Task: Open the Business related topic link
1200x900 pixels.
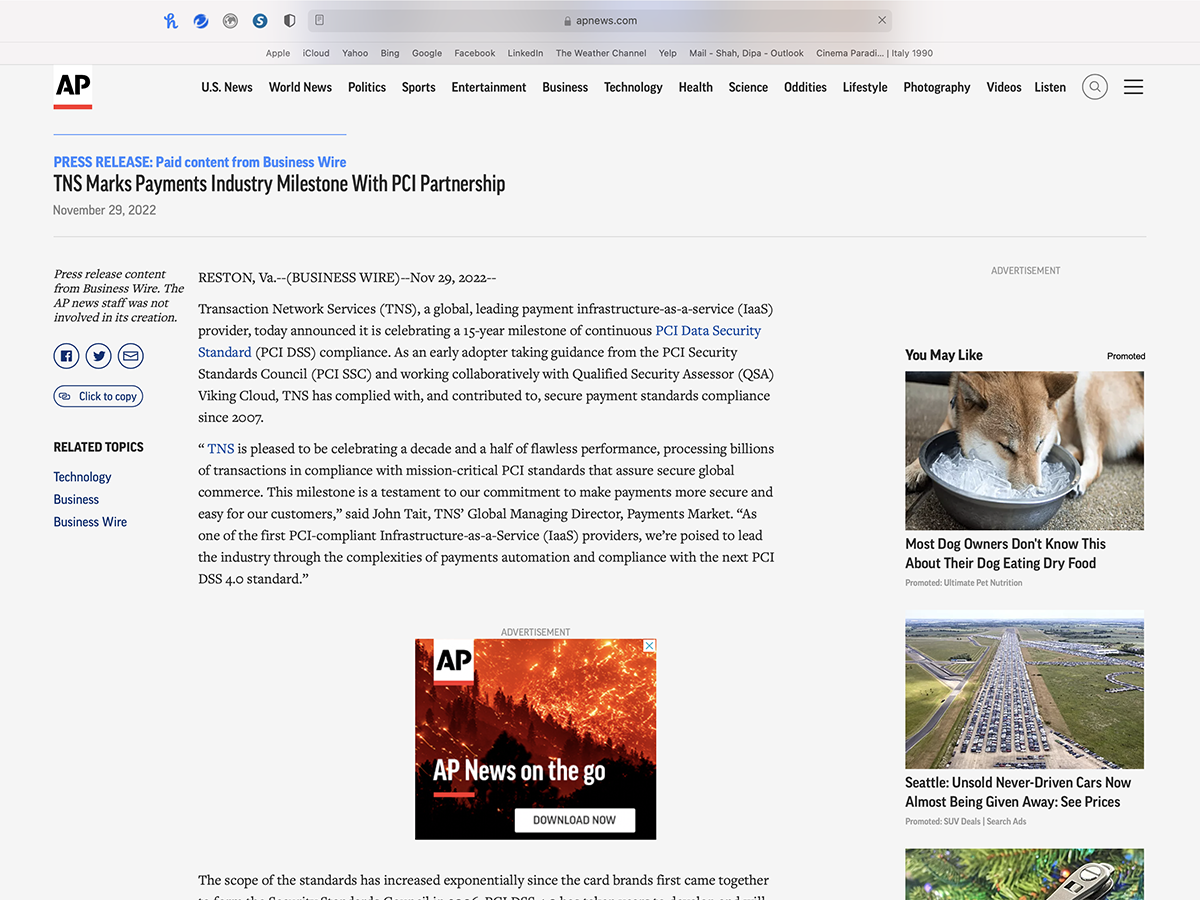Action: pyautogui.click(x=76, y=499)
